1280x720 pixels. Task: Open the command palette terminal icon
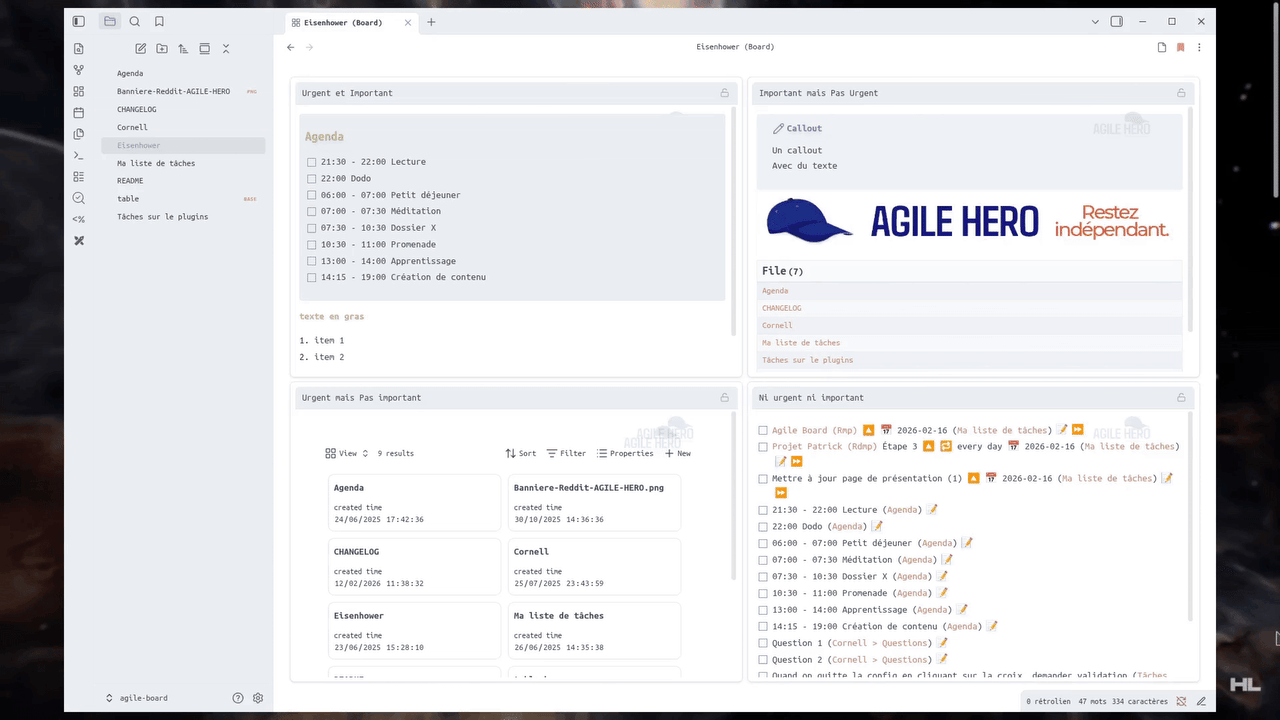[x=79, y=155]
